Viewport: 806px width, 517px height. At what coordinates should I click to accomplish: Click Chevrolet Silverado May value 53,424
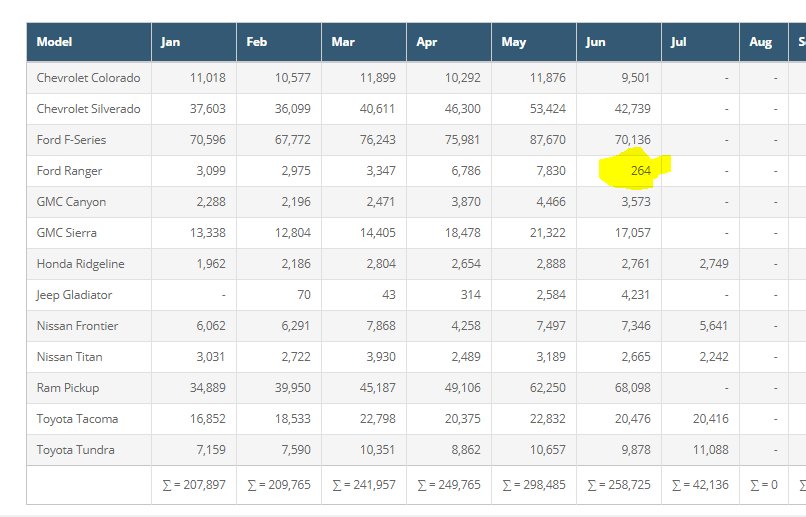(x=548, y=109)
